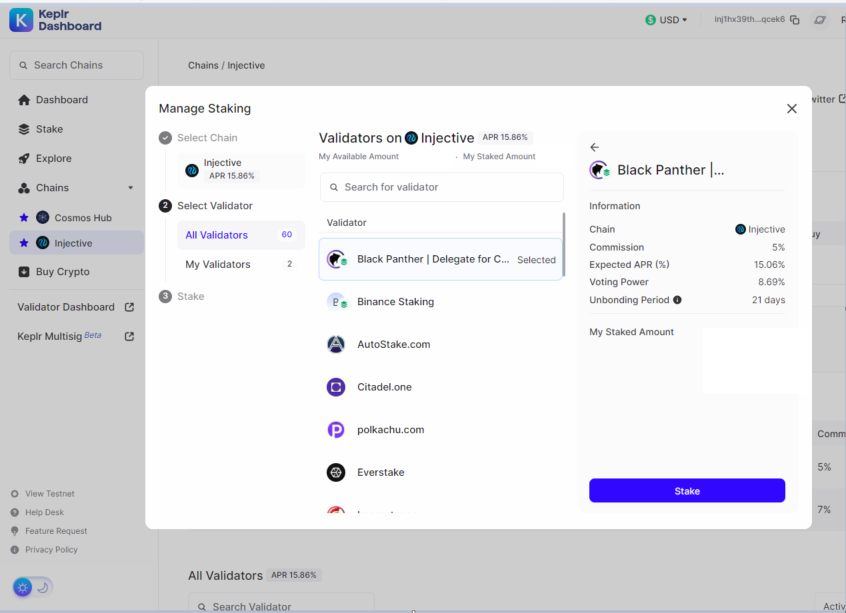Switch to the My Validators tab
This screenshot has height=613, width=846.
[241, 264]
